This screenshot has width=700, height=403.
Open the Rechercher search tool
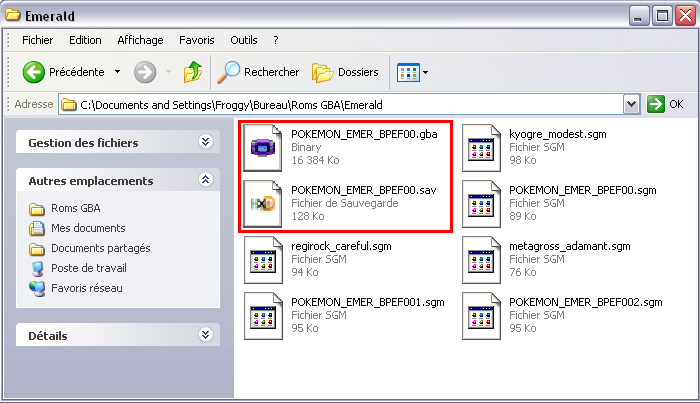(x=258, y=72)
